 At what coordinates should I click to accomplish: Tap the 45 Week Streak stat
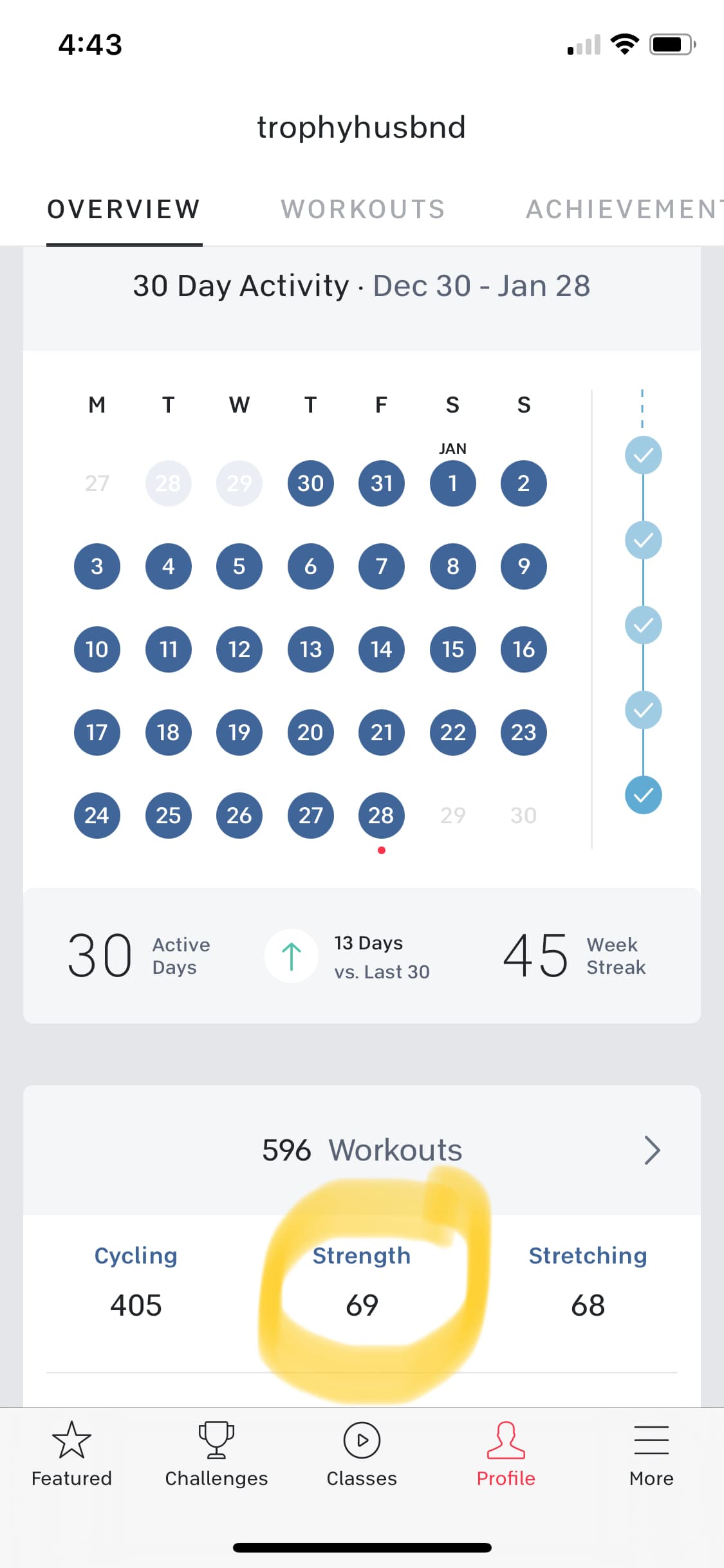click(x=574, y=956)
